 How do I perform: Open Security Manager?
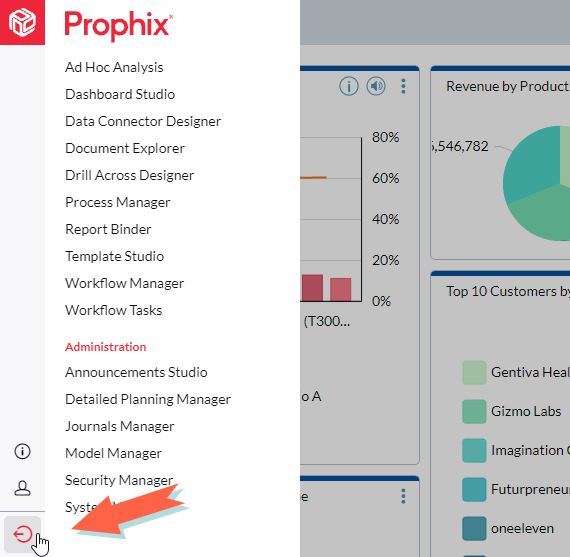[x=119, y=480]
